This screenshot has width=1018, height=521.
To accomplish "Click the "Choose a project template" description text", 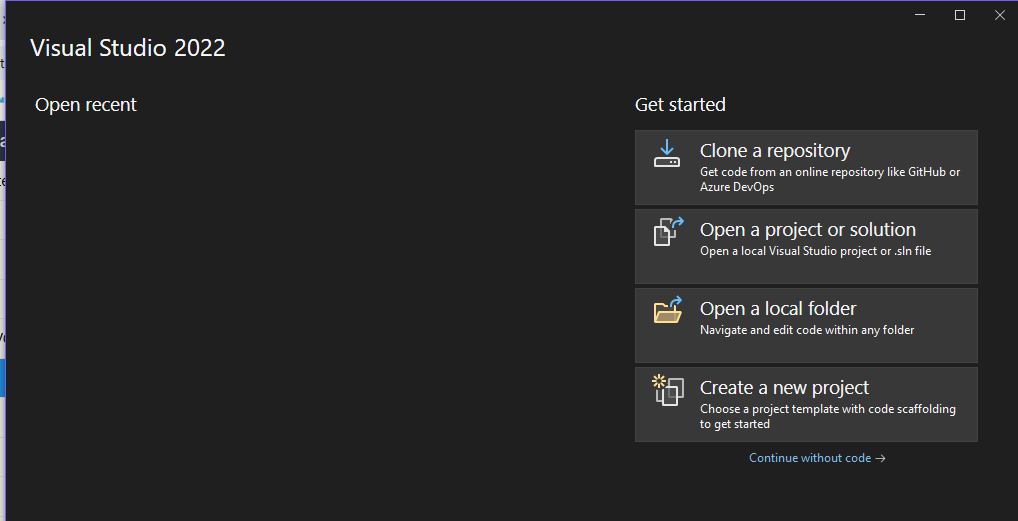I will (827, 409).
